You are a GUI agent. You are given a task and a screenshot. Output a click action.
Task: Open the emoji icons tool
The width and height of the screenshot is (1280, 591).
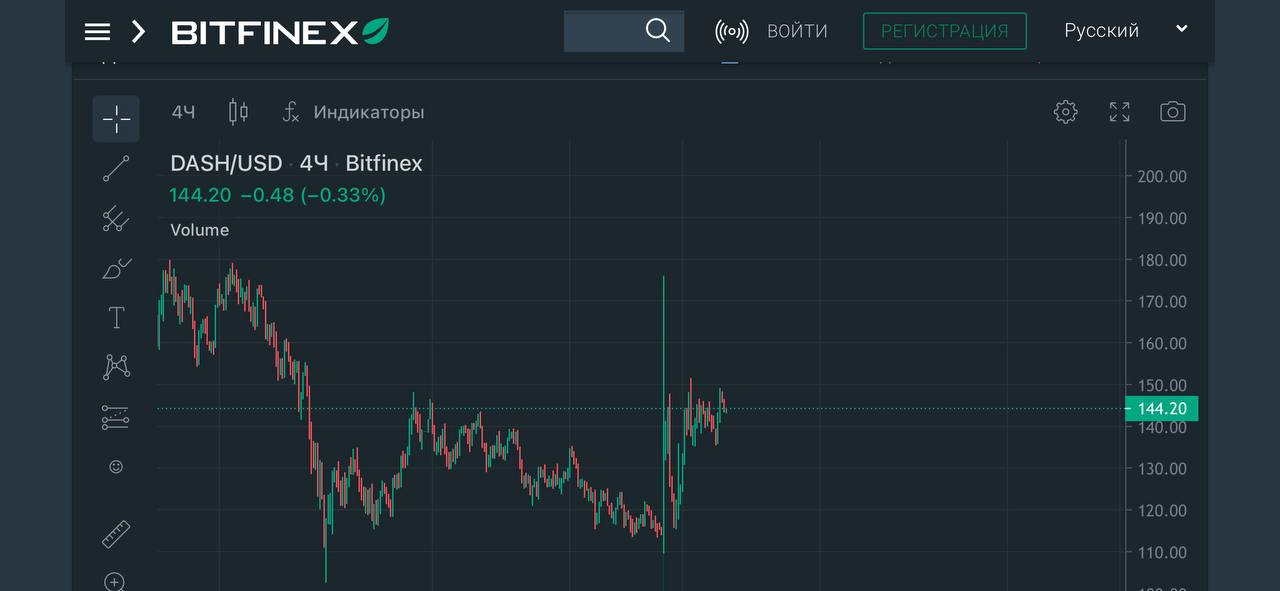point(116,467)
